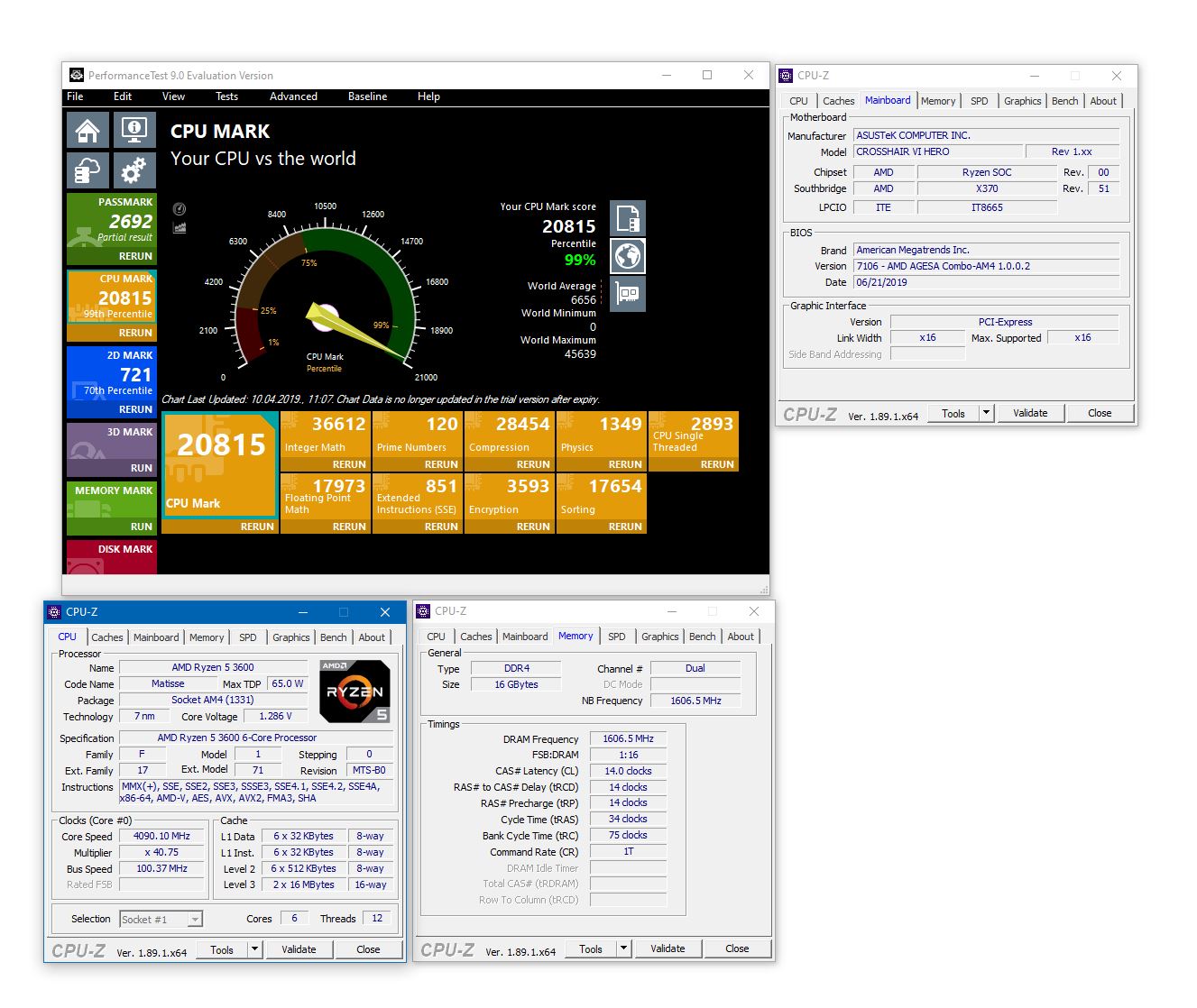
Task: Click the PerformanceTest title bar app icon
Action: [77, 76]
